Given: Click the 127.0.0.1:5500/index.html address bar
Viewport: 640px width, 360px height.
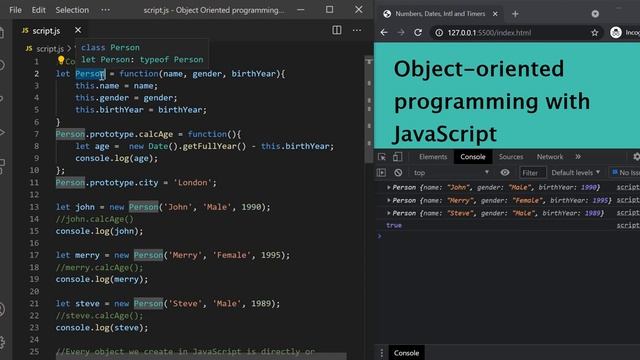Looking at the screenshot, I should tap(489, 33).
